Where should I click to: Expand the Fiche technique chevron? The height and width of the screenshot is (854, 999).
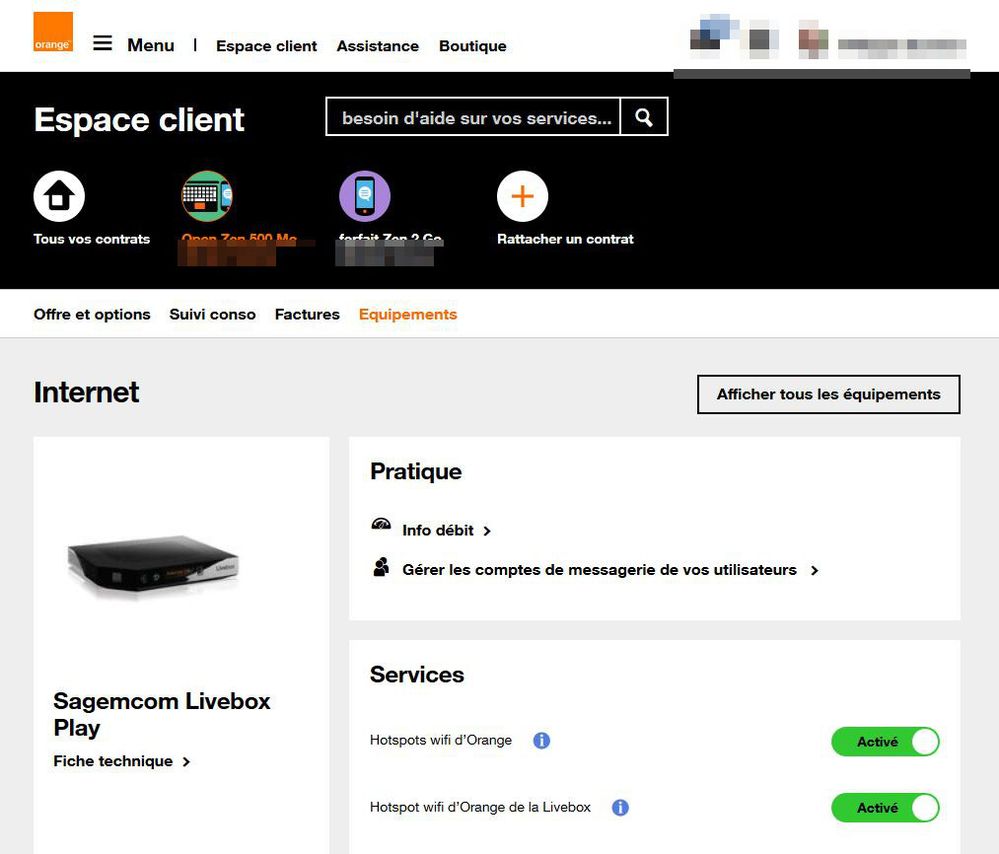185,762
